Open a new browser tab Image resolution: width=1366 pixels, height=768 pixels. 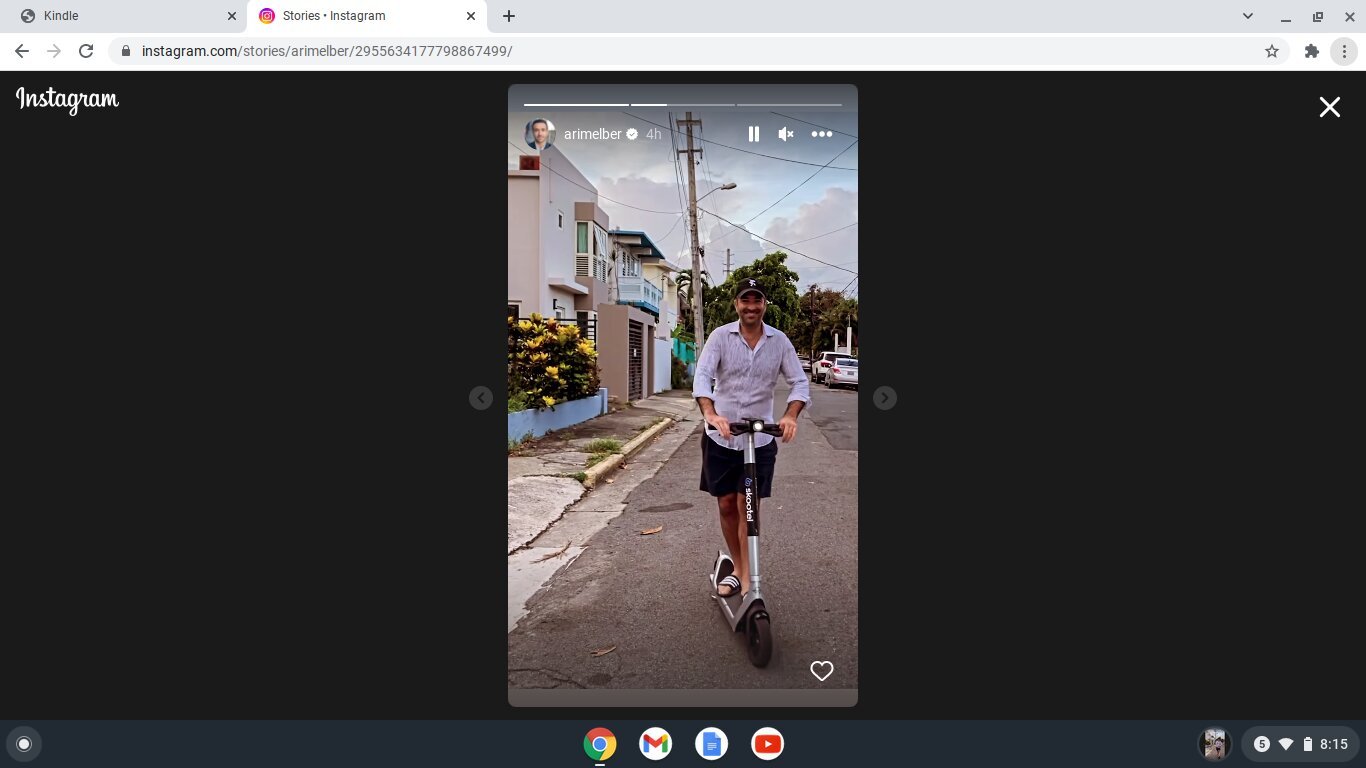[x=509, y=16]
